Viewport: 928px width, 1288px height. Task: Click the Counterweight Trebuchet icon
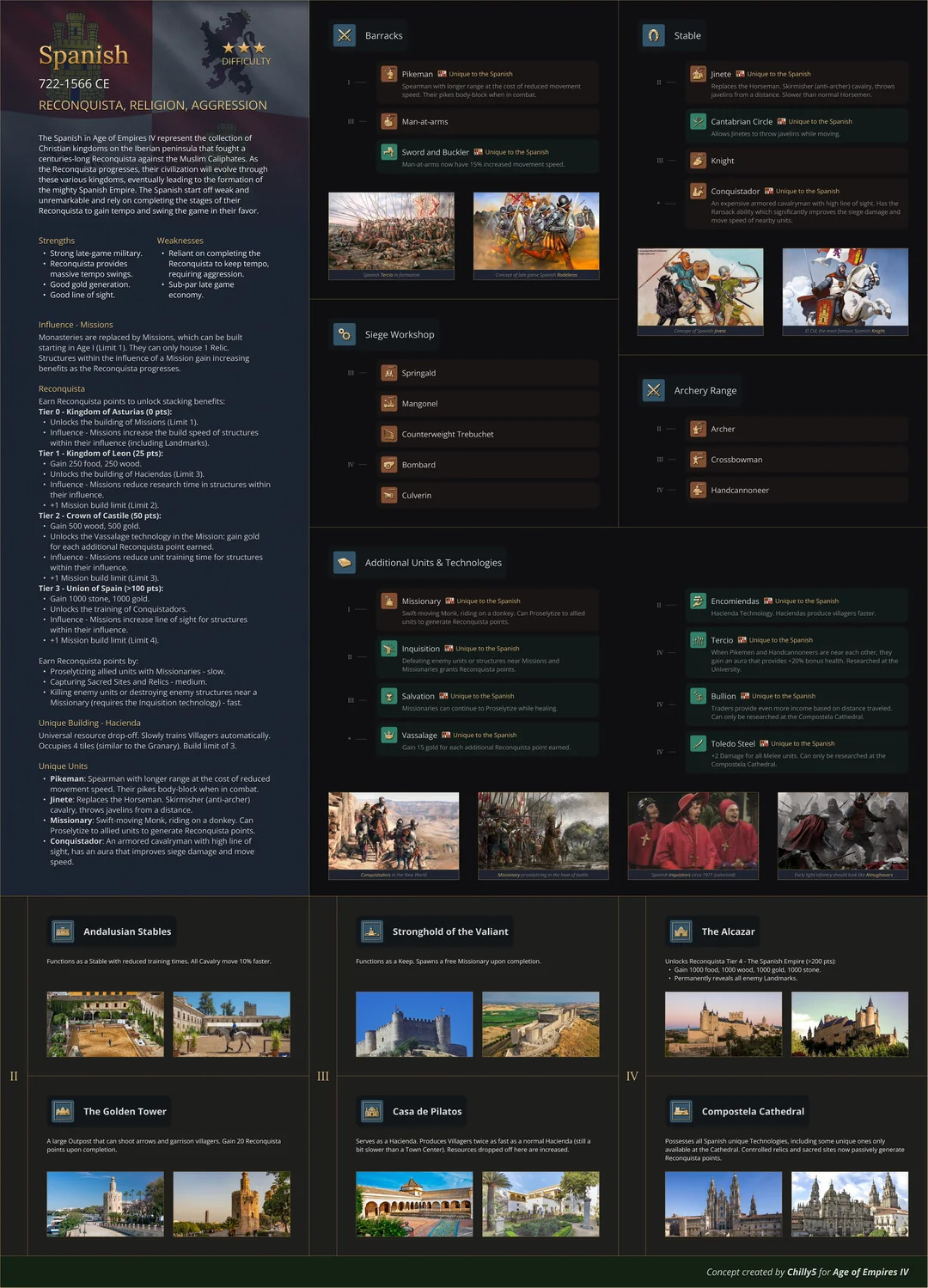[x=389, y=434]
